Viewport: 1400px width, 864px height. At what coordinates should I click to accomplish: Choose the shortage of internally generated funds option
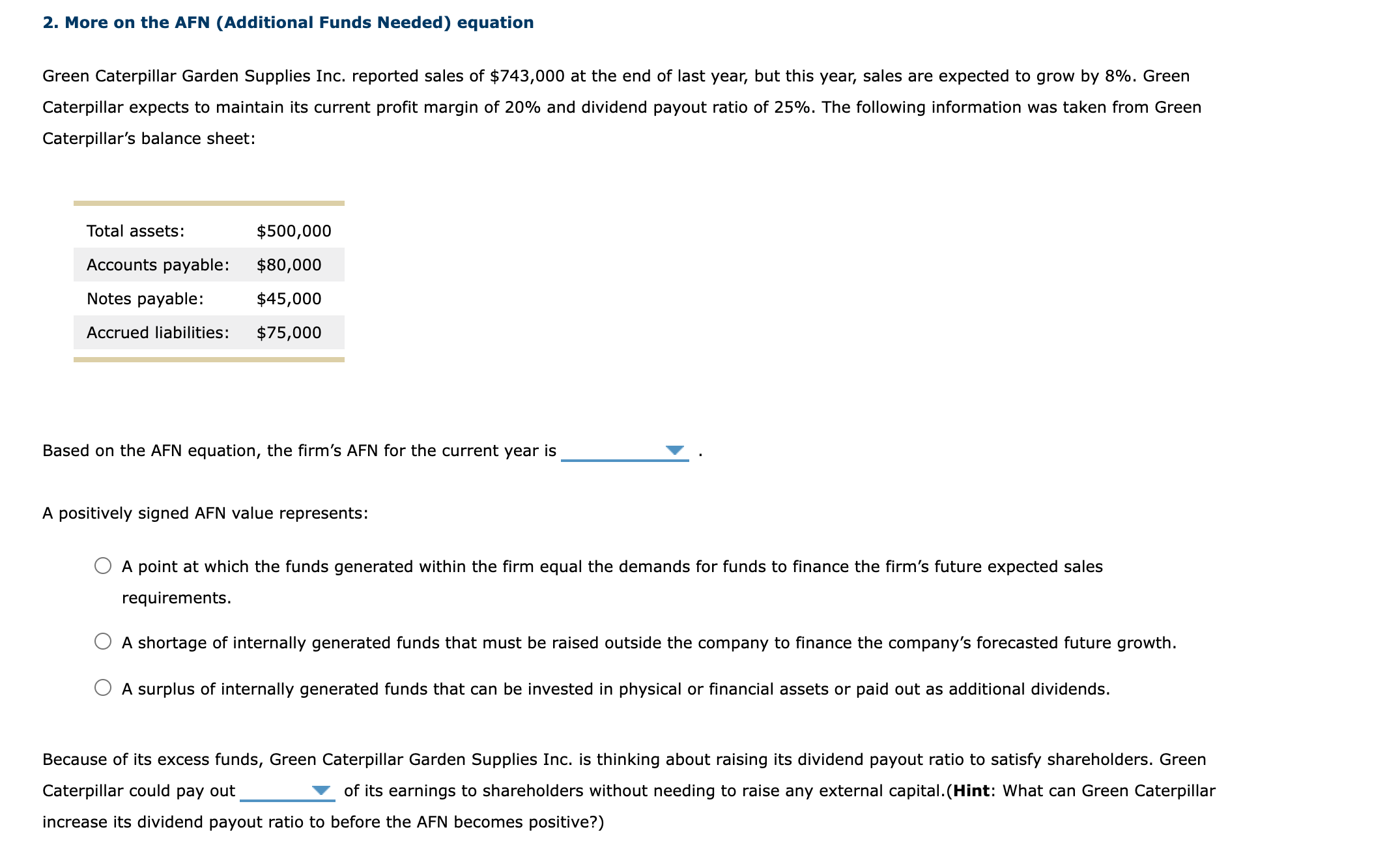(103, 642)
